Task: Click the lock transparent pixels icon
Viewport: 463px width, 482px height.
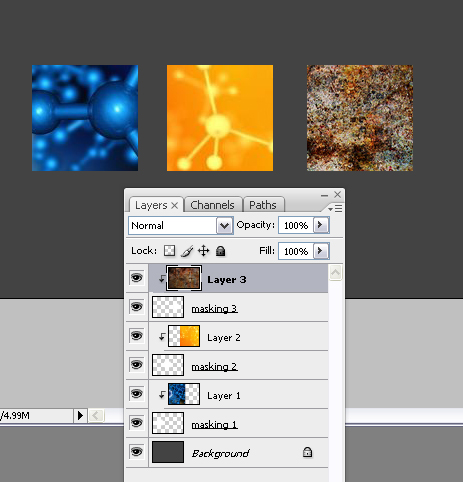Action: [169, 251]
